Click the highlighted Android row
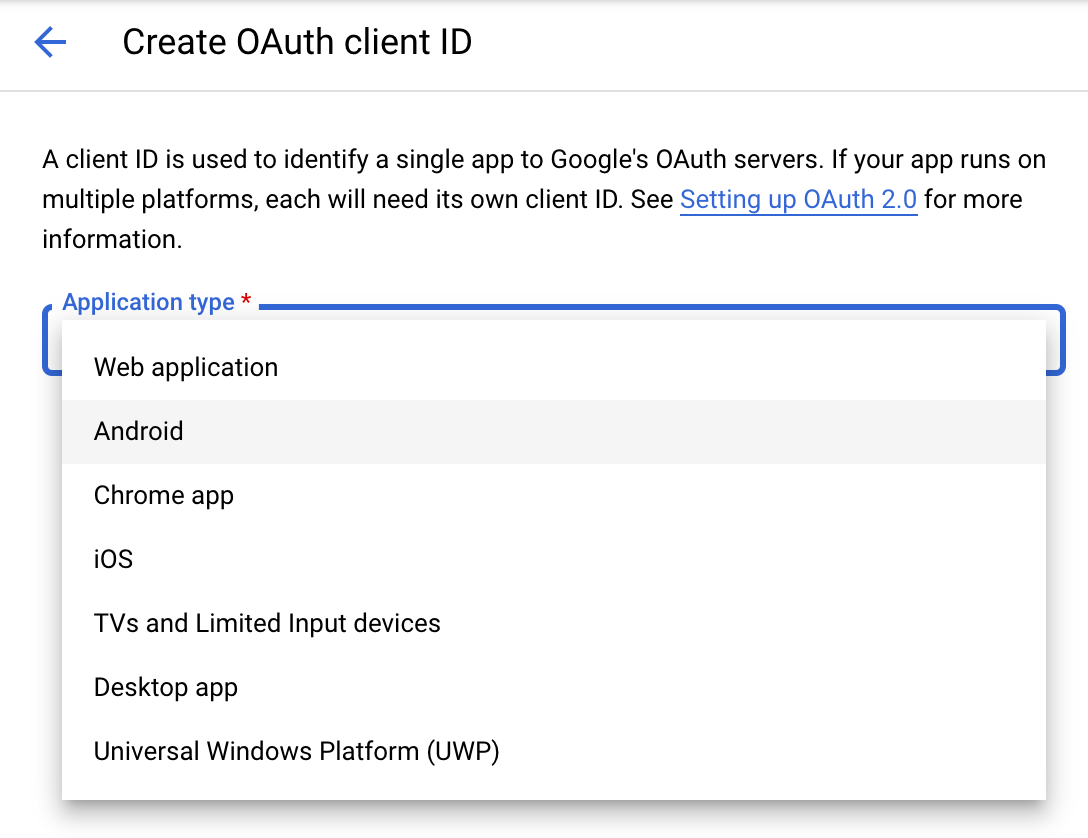Viewport: 1088px width, 838px height. [x=554, y=431]
